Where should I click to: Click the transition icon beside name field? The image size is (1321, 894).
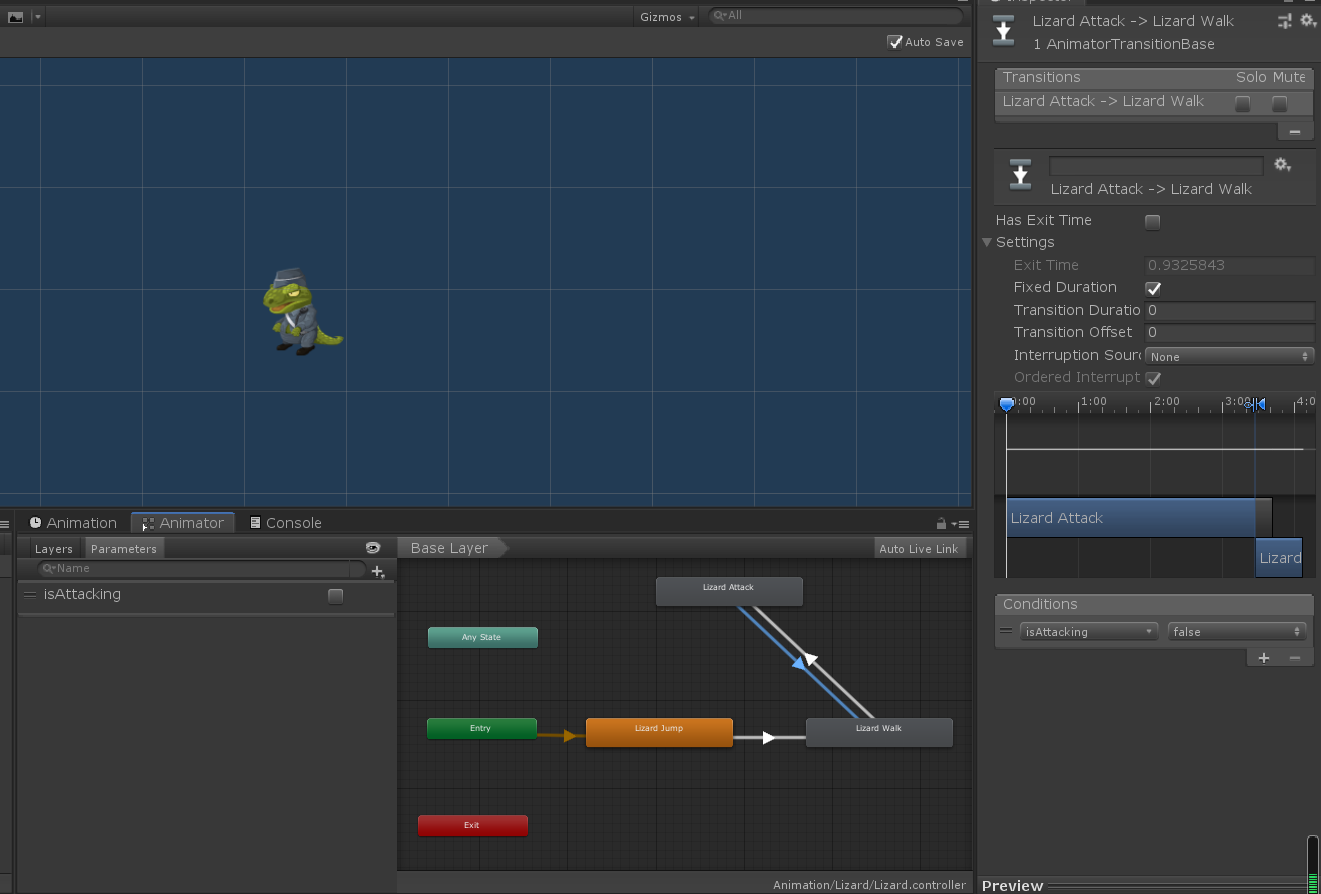click(x=1020, y=174)
